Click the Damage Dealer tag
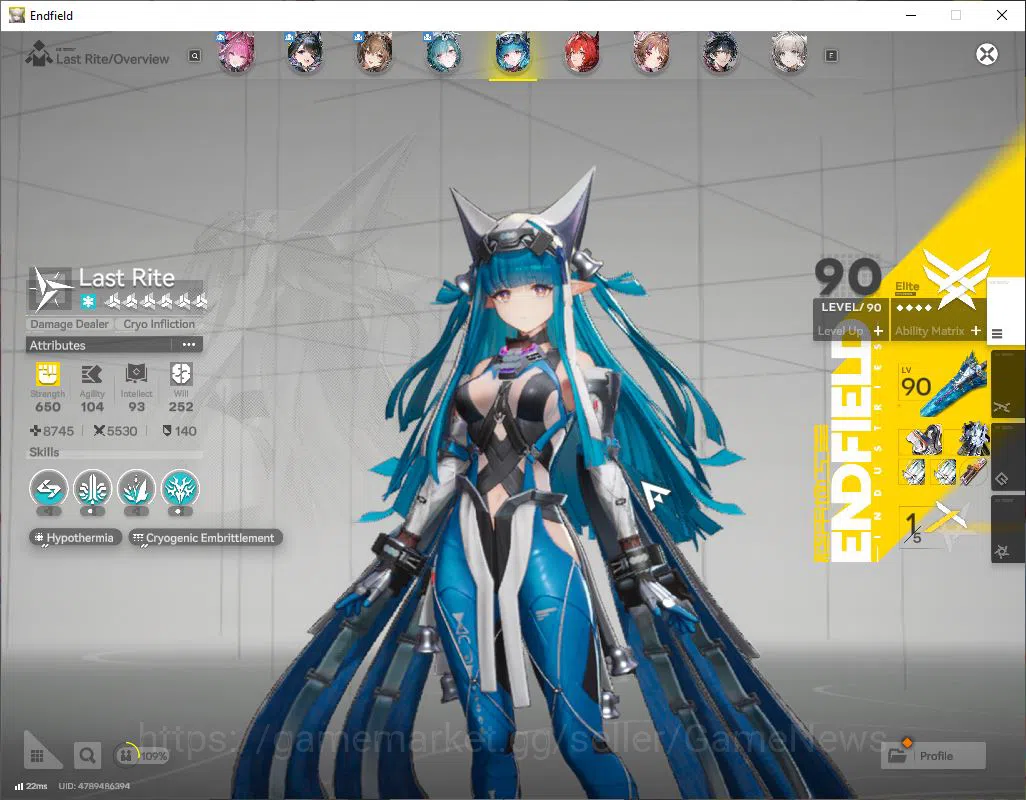 69,324
